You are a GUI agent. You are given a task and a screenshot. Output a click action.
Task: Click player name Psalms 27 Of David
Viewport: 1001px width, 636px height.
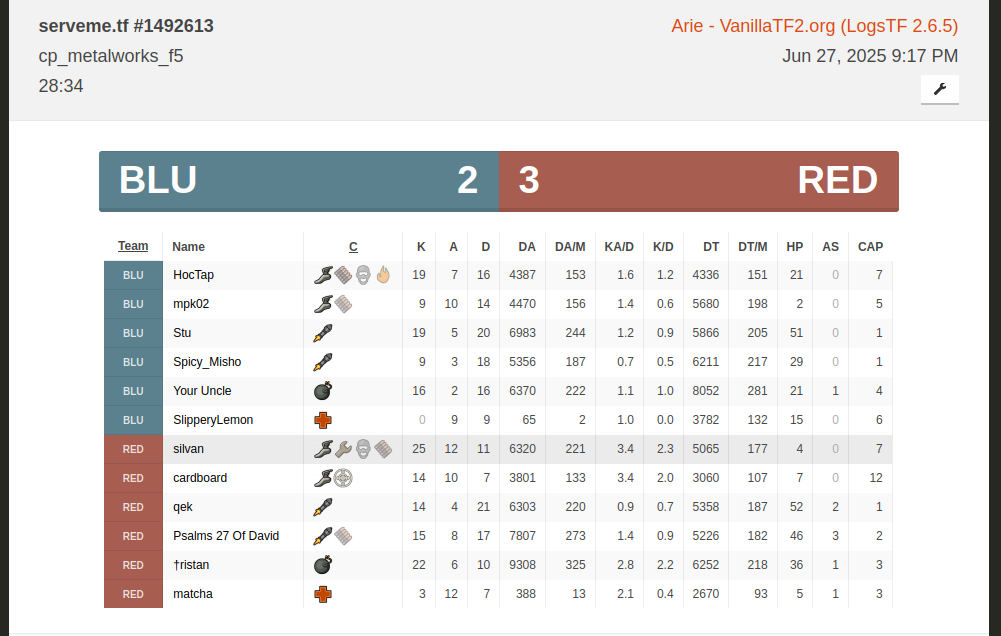[226, 536]
